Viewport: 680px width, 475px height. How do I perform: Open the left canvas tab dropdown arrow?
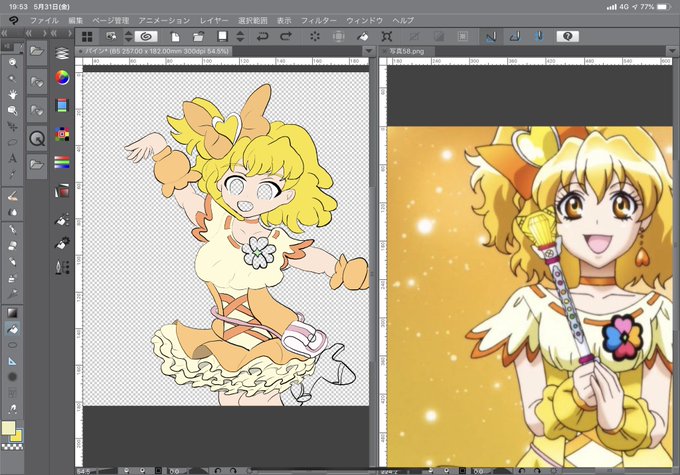(x=369, y=51)
